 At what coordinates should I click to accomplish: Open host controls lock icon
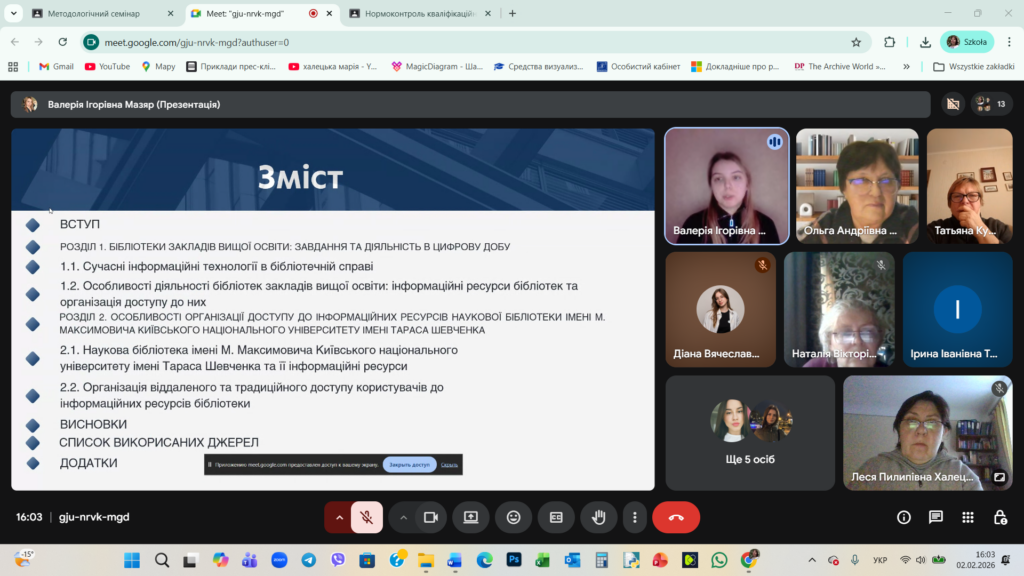[1000, 517]
